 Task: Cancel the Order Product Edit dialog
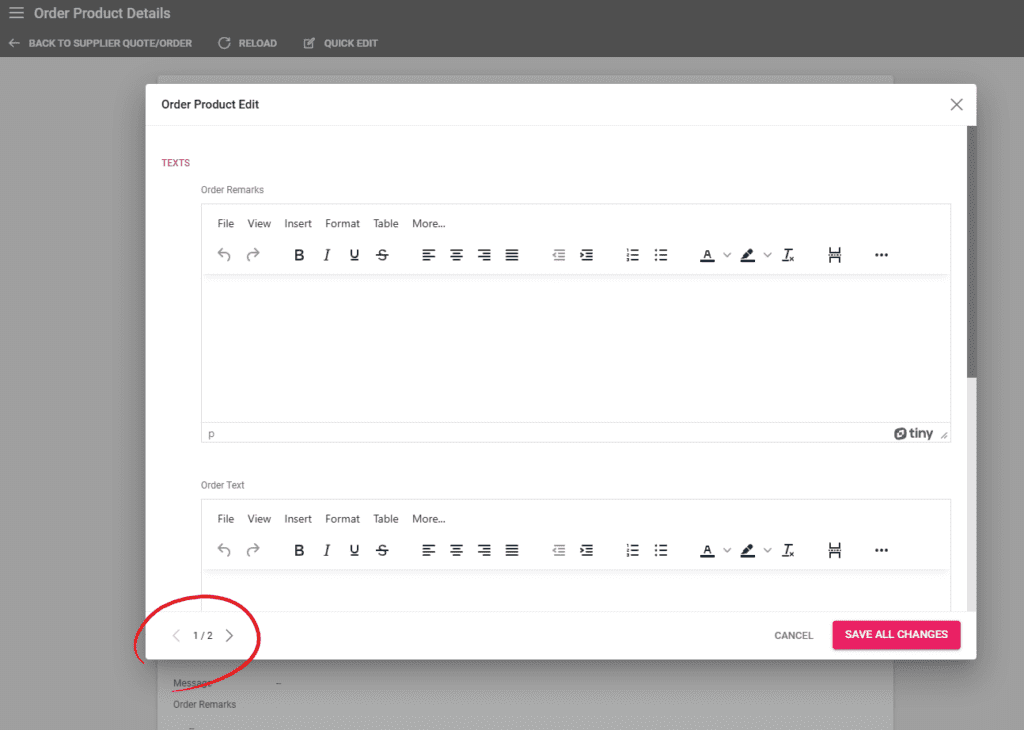click(793, 635)
